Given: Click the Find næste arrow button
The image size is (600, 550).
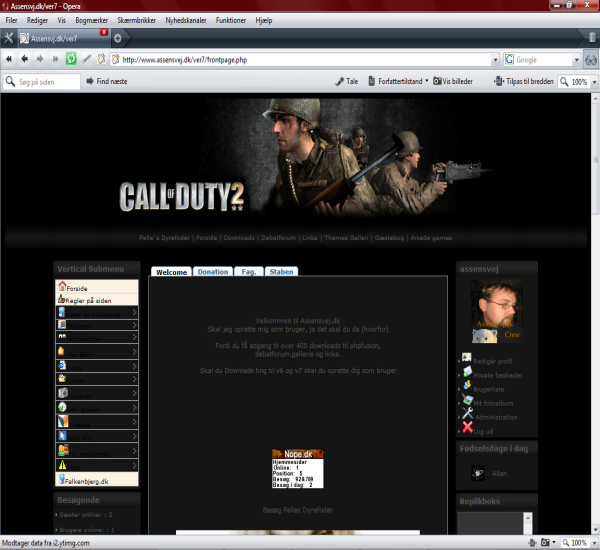Looking at the screenshot, I should [107, 81].
